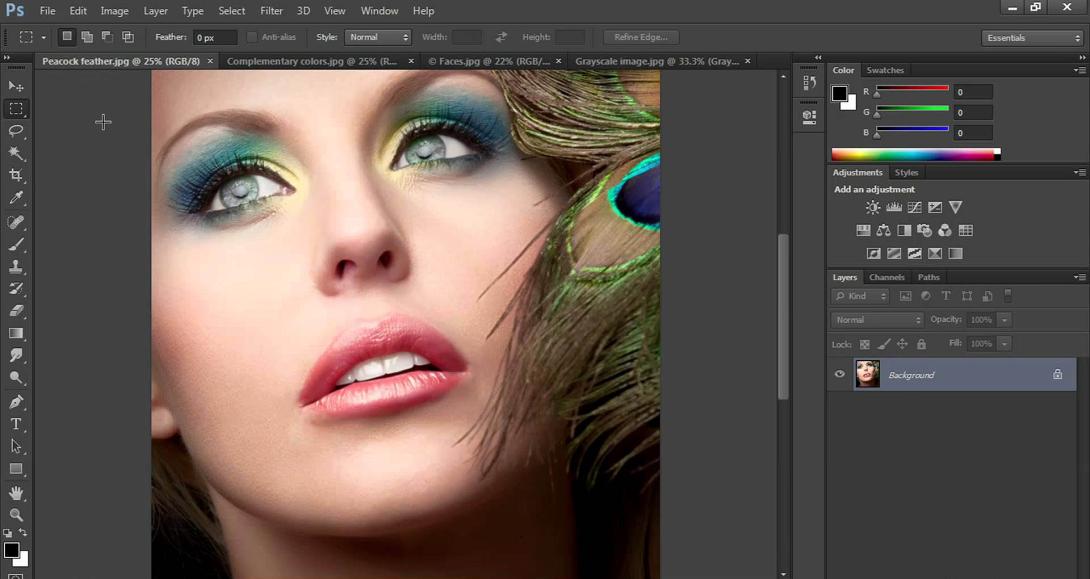The height and width of the screenshot is (579, 1090).
Task: Select the Eyedropper tool
Action: (x=16, y=199)
